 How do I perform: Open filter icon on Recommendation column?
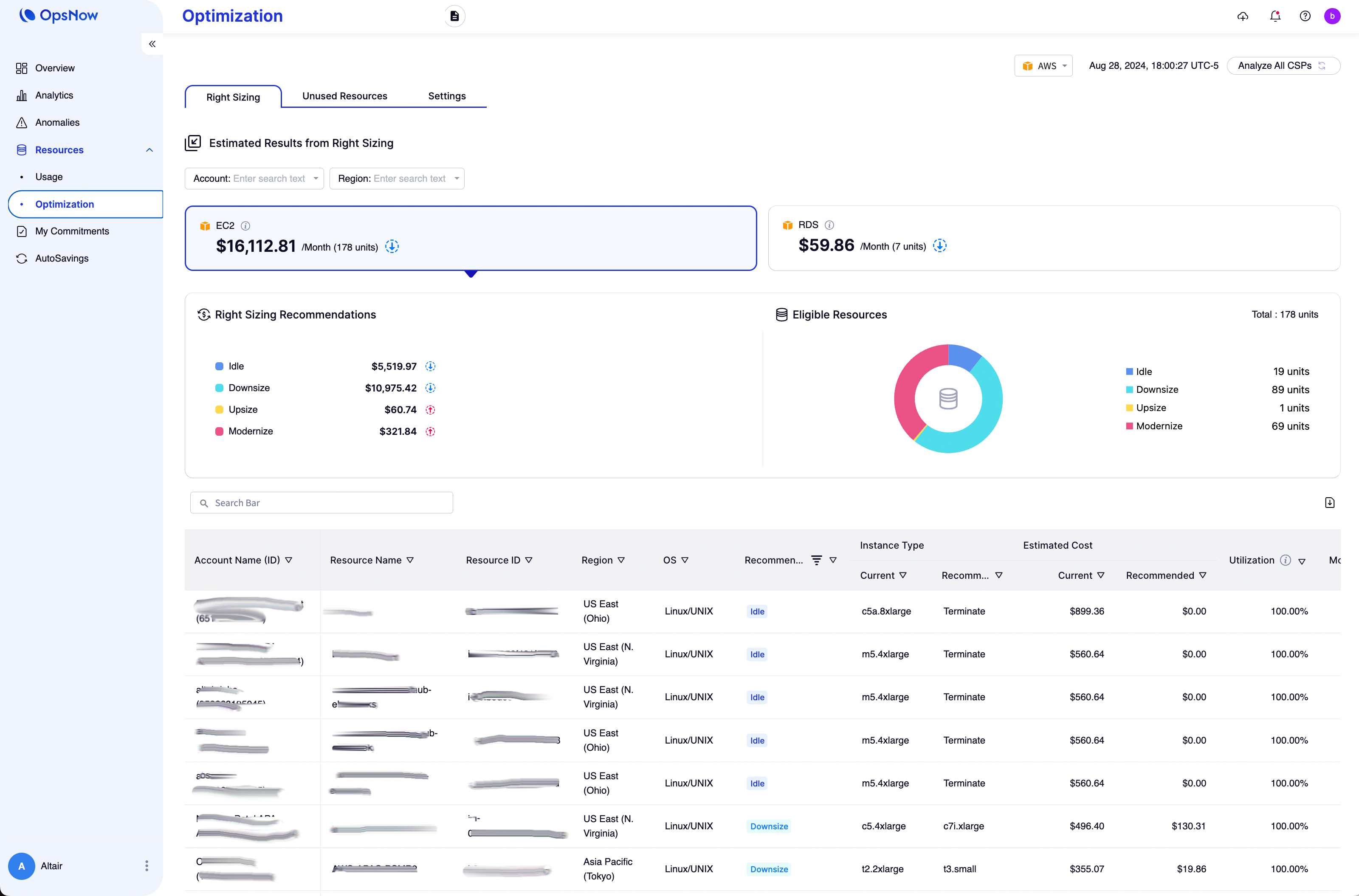click(817, 560)
